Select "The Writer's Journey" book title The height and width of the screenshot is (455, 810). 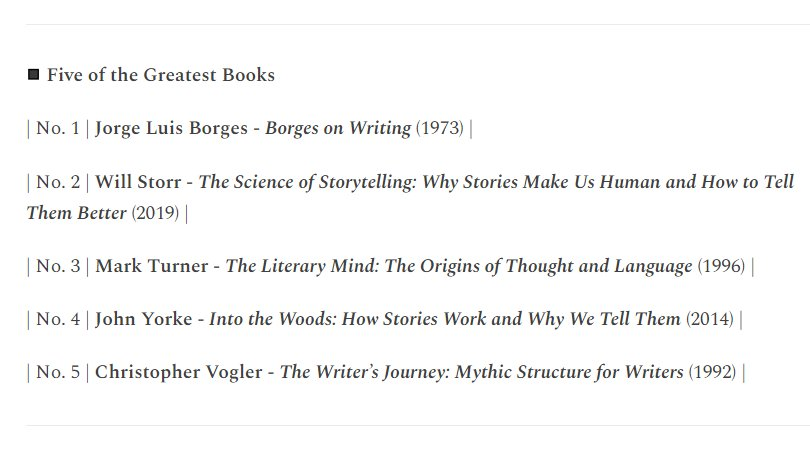[482, 372]
